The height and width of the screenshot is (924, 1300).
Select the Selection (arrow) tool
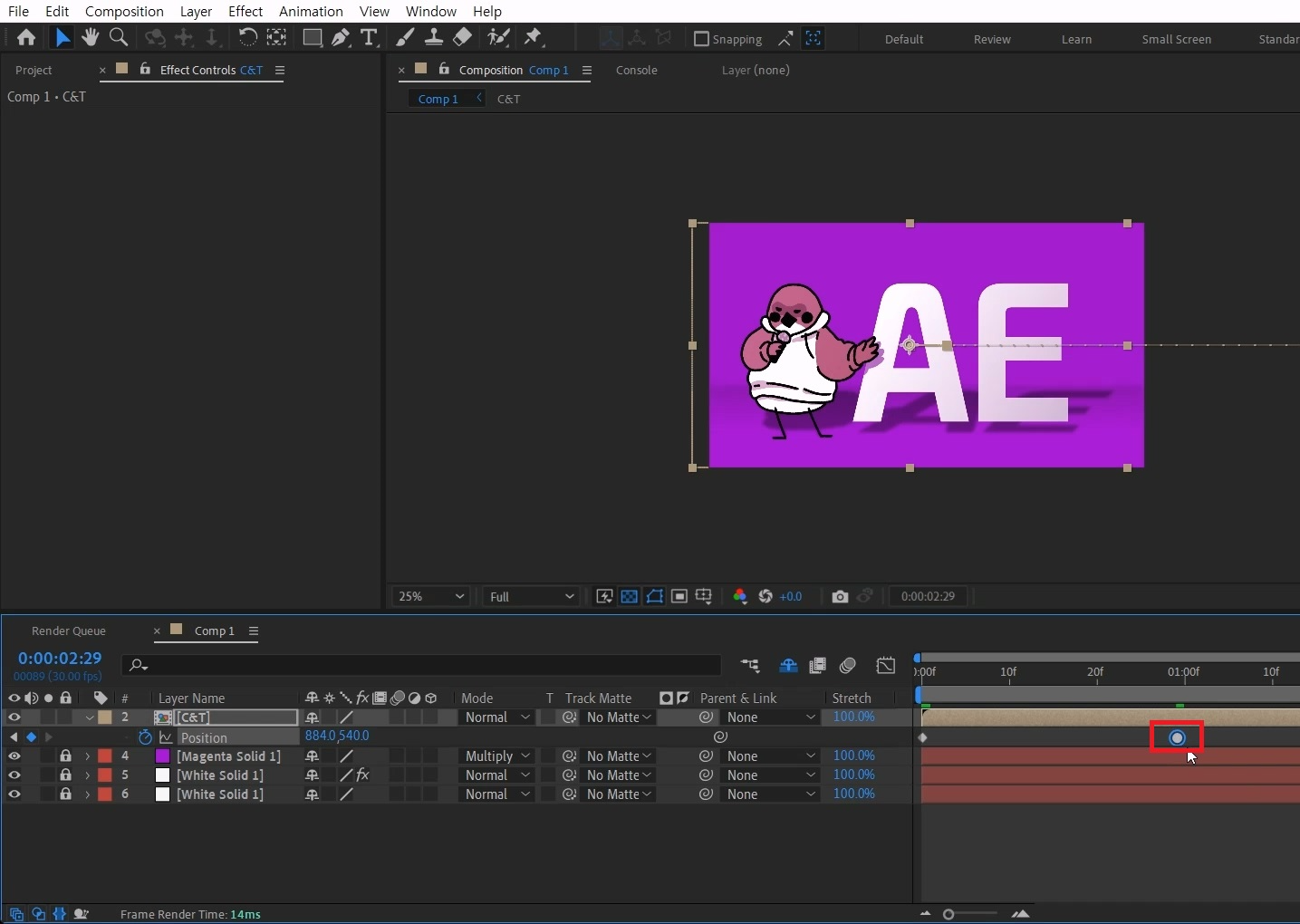coord(62,37)
